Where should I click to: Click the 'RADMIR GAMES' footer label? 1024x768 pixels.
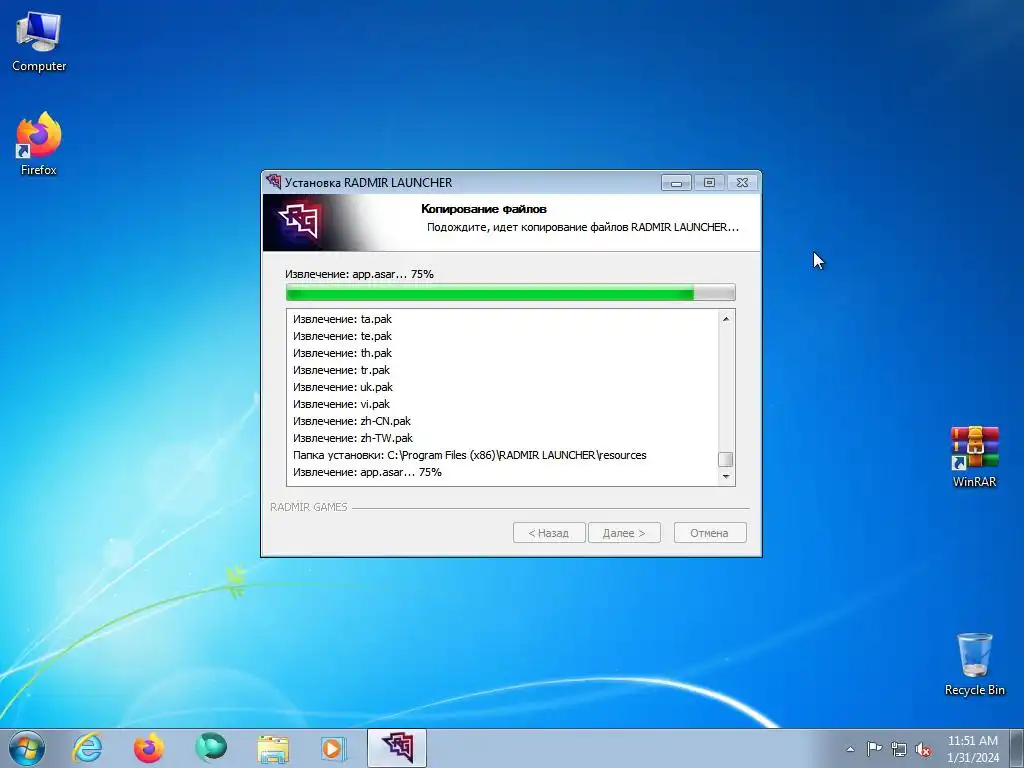309,507
